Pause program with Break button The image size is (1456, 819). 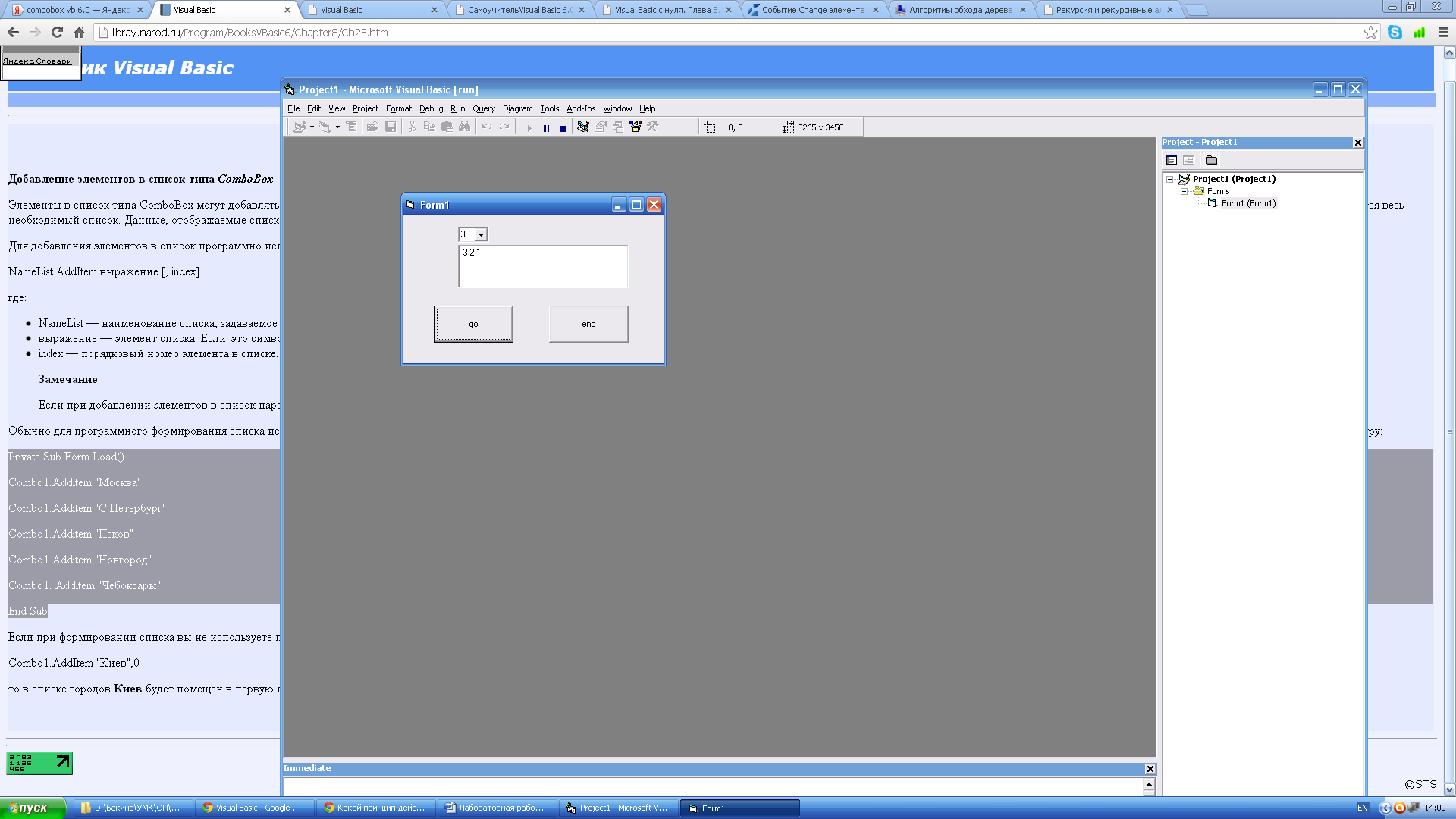click(547, 127)
